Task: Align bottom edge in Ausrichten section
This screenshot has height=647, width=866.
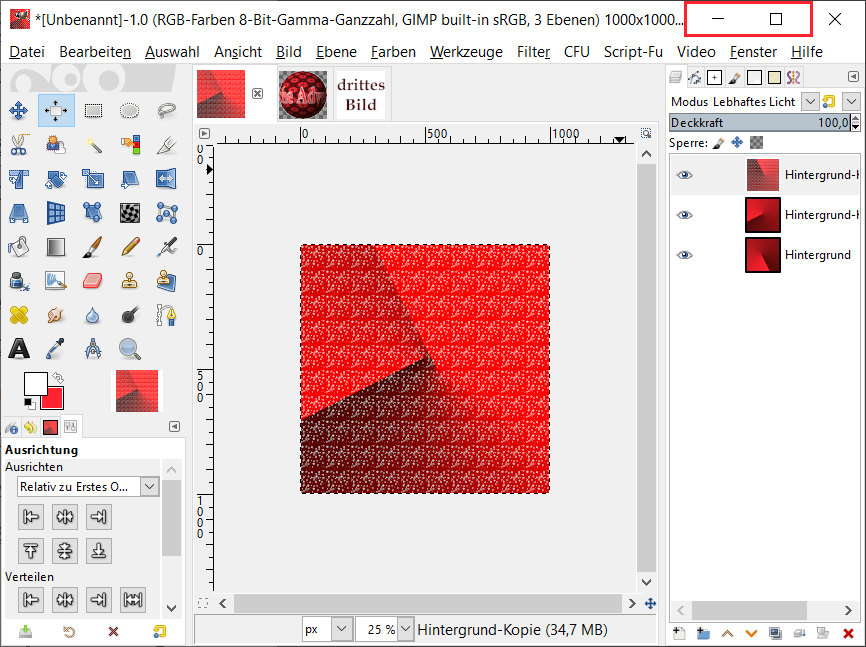Action: tap(98, 551)
